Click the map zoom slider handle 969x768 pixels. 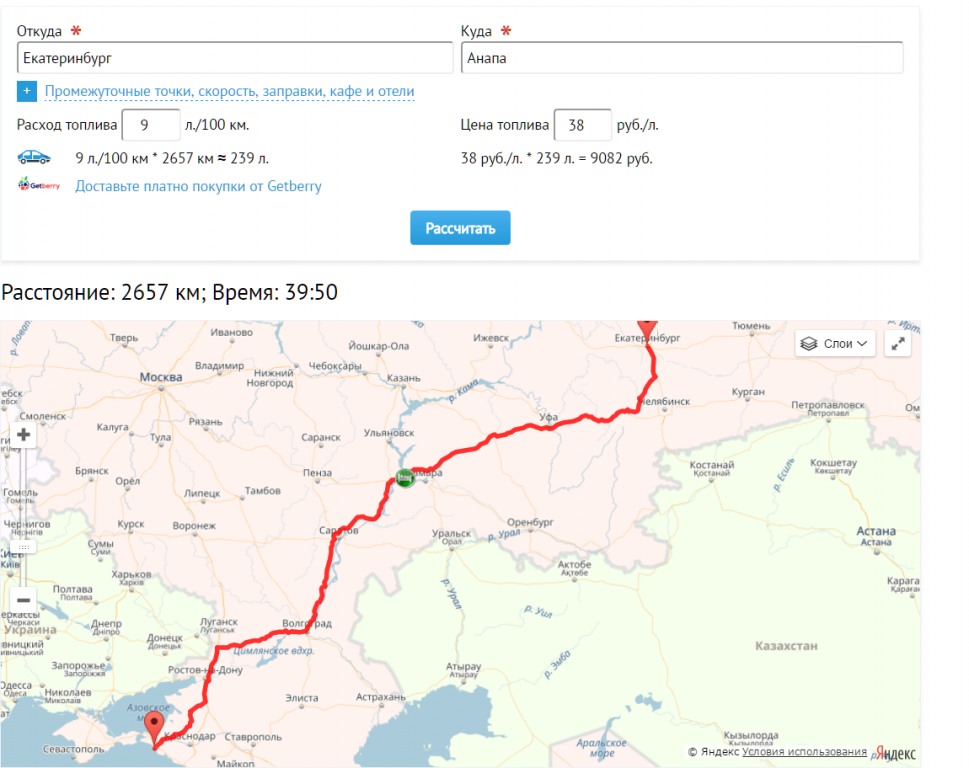coord(23,547)
